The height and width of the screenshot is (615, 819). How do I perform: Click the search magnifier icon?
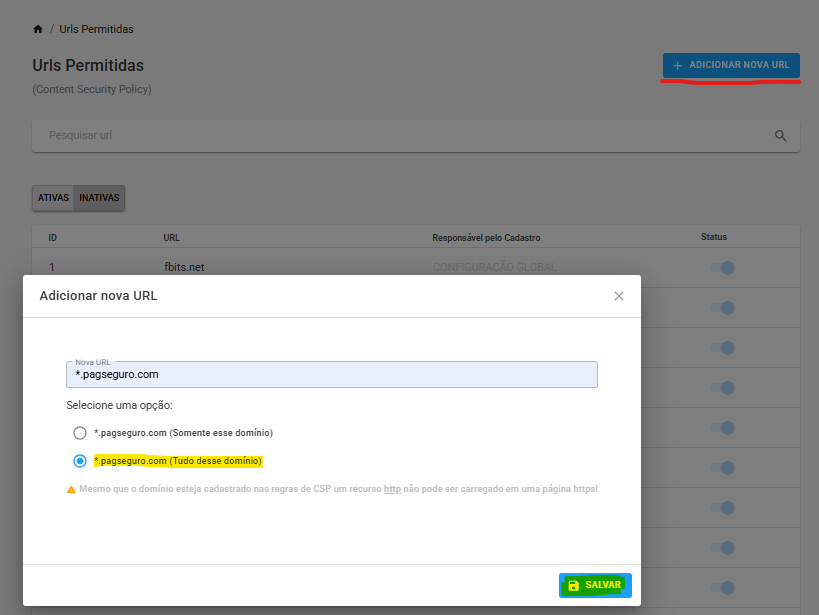pyautogui.click(x=780, y=136)
